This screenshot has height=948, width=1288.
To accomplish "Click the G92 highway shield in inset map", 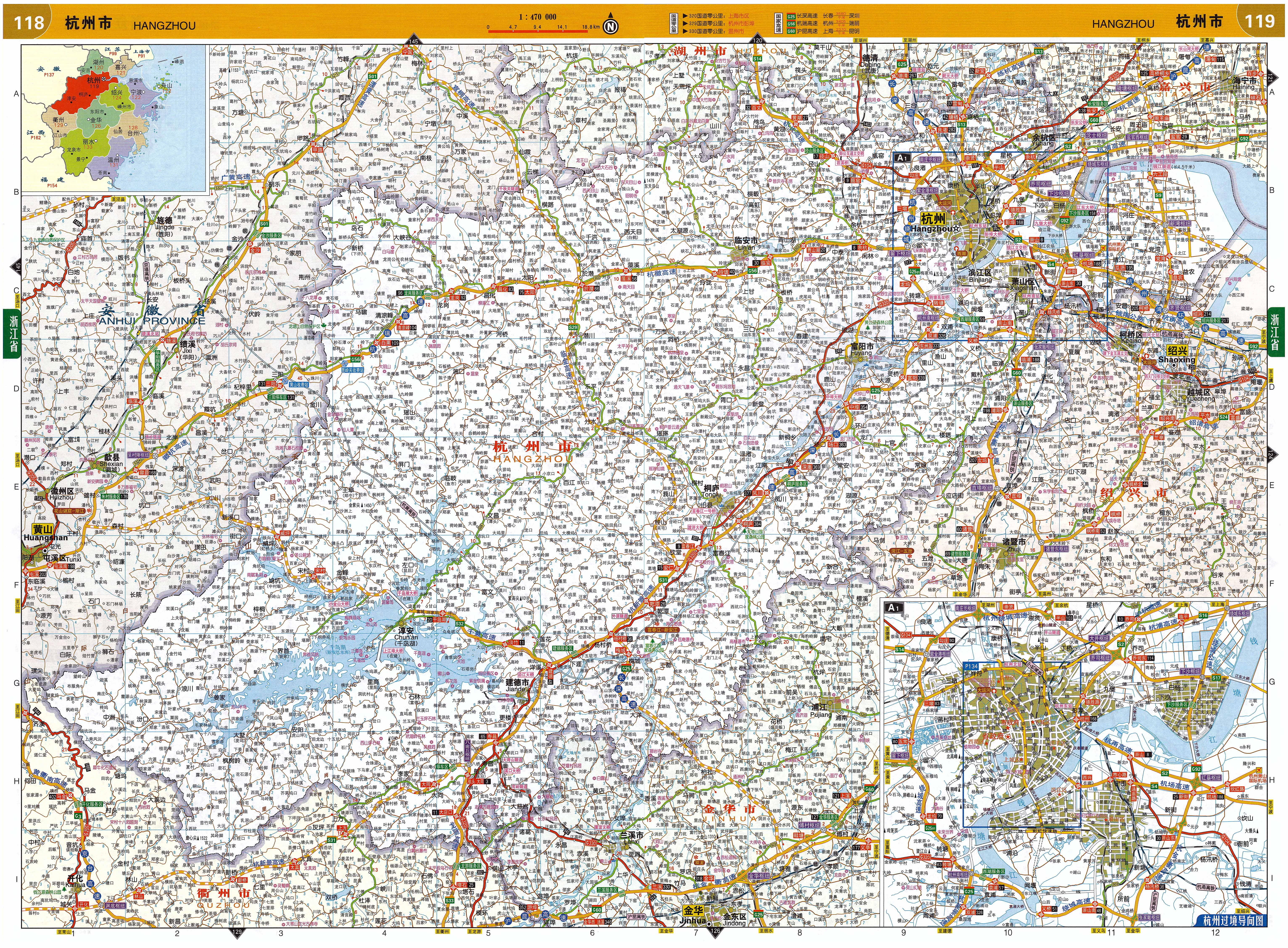I will click(x=1196, y=769).
